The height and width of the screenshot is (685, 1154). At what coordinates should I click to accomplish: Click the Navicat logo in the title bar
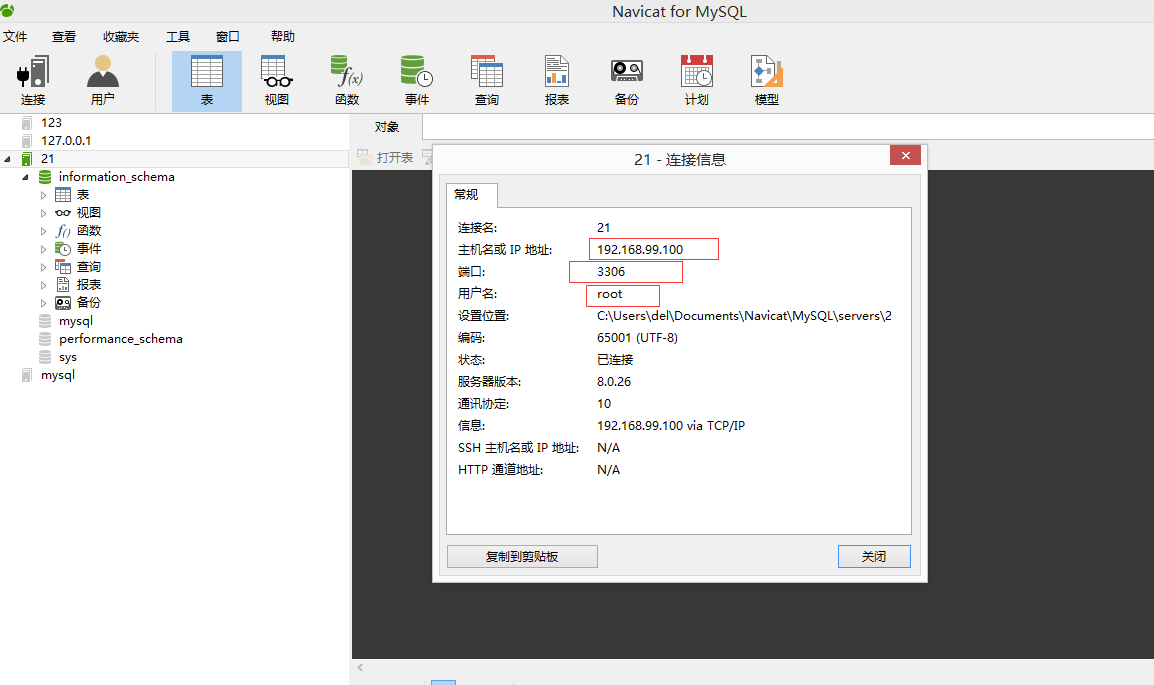[x=7, y=10]
